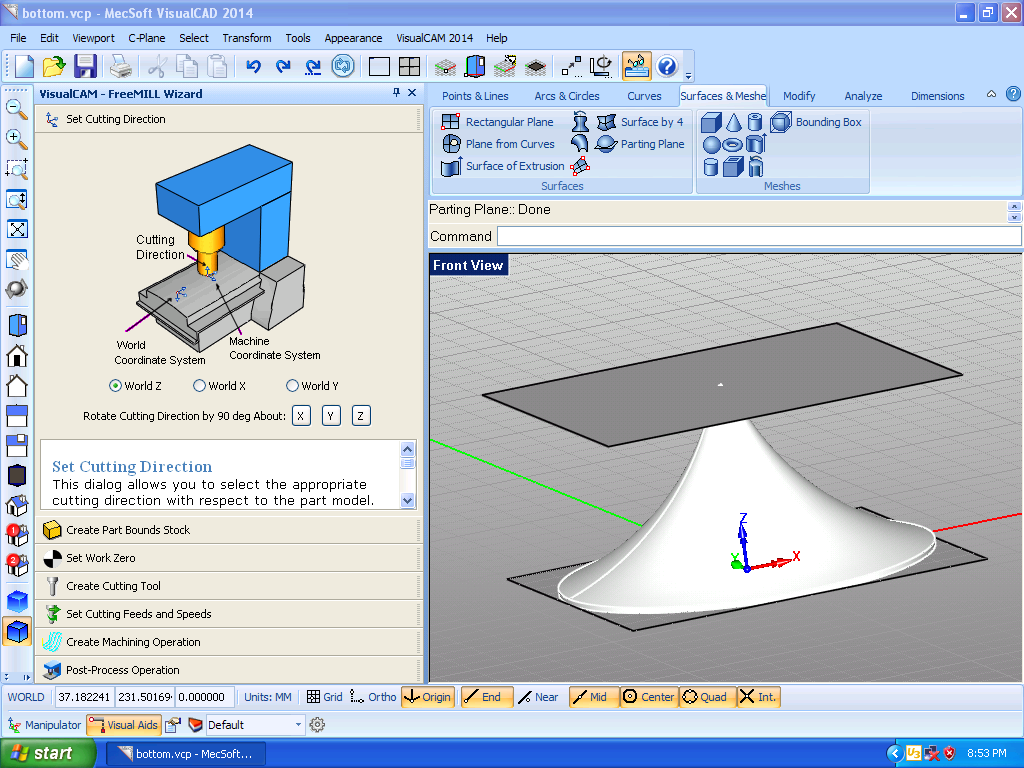Switch to Points & Lines tab

click(475, 96)
